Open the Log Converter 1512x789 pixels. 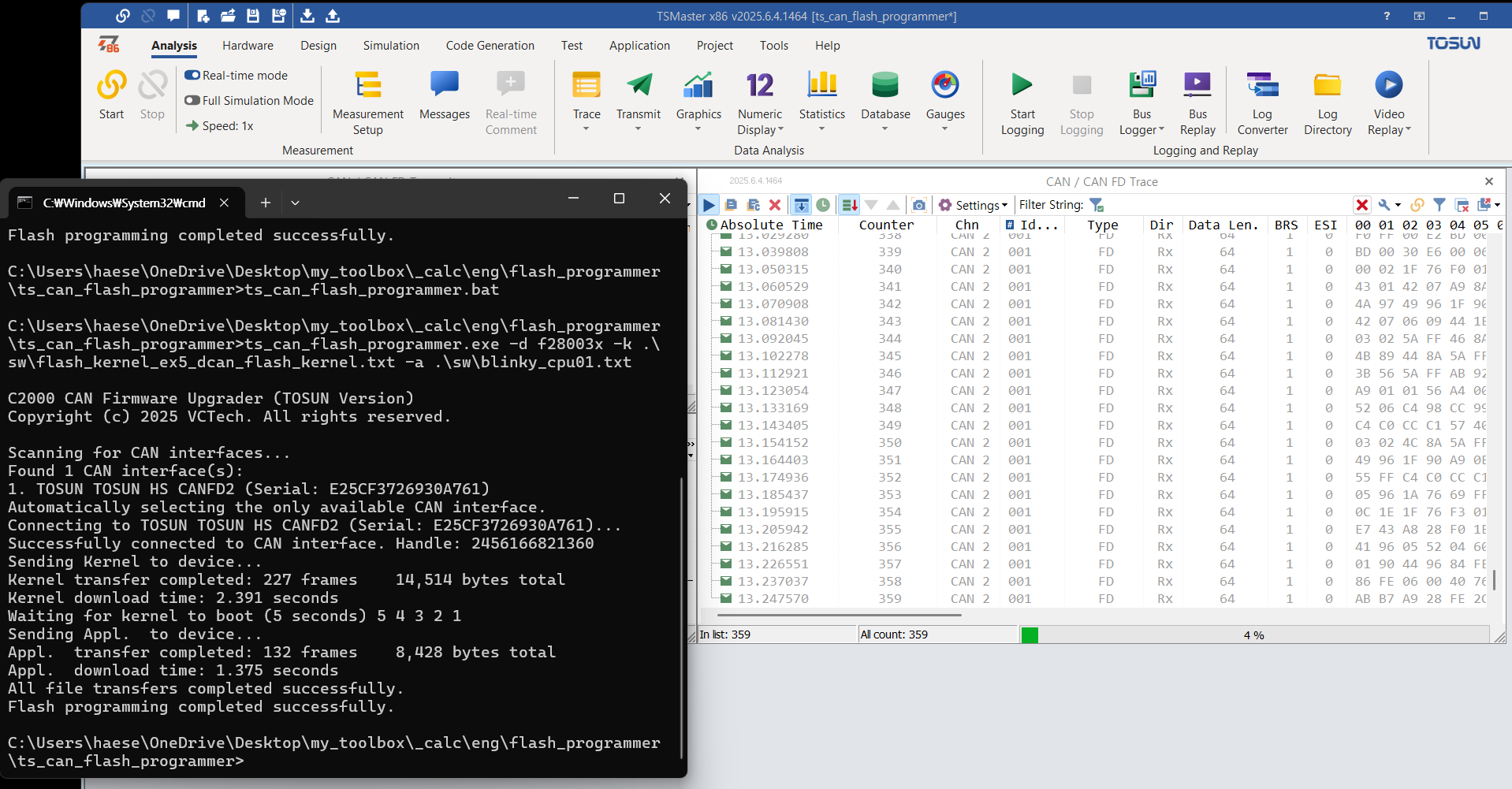pyautogui.click(x=1262, y=103)
